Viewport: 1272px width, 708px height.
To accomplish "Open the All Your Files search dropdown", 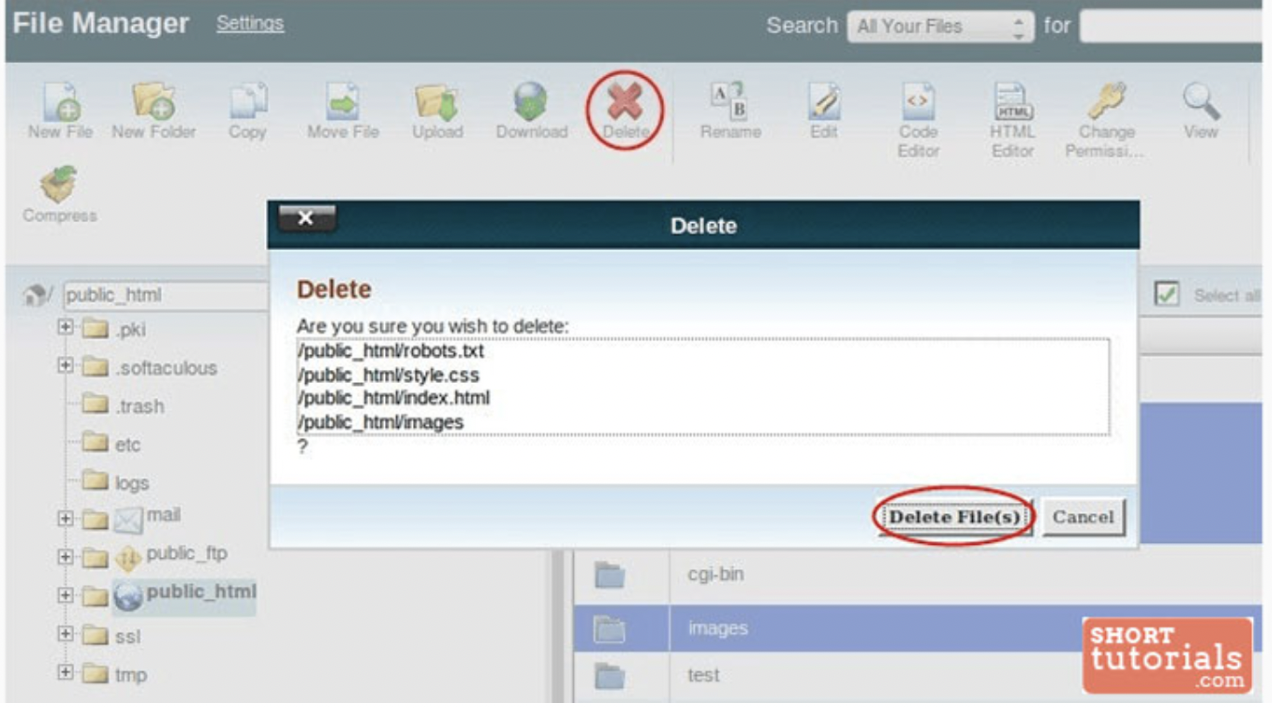I will point(940,26).
